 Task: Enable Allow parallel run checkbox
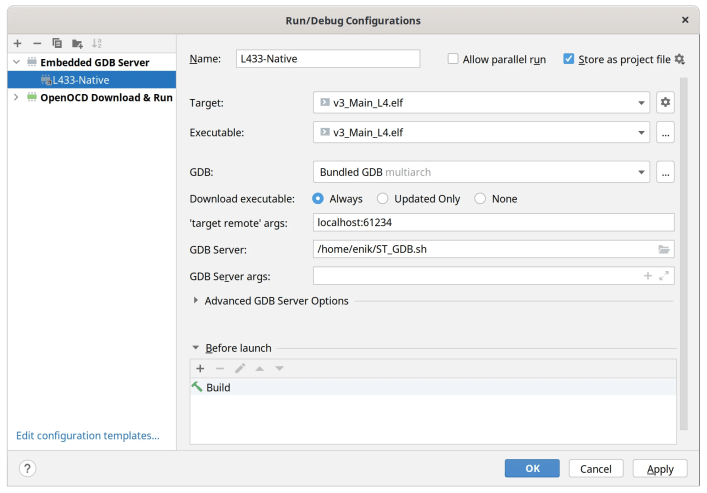(453, 59)
